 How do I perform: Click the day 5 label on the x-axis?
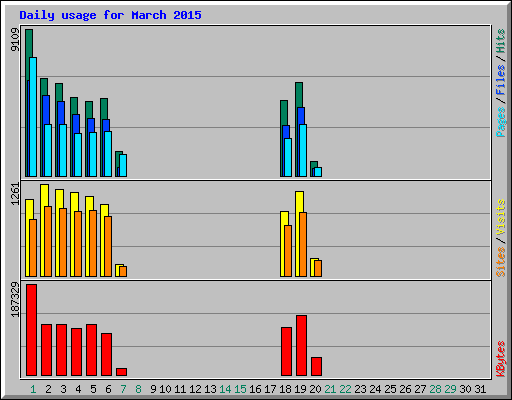(x=93, y=389)
